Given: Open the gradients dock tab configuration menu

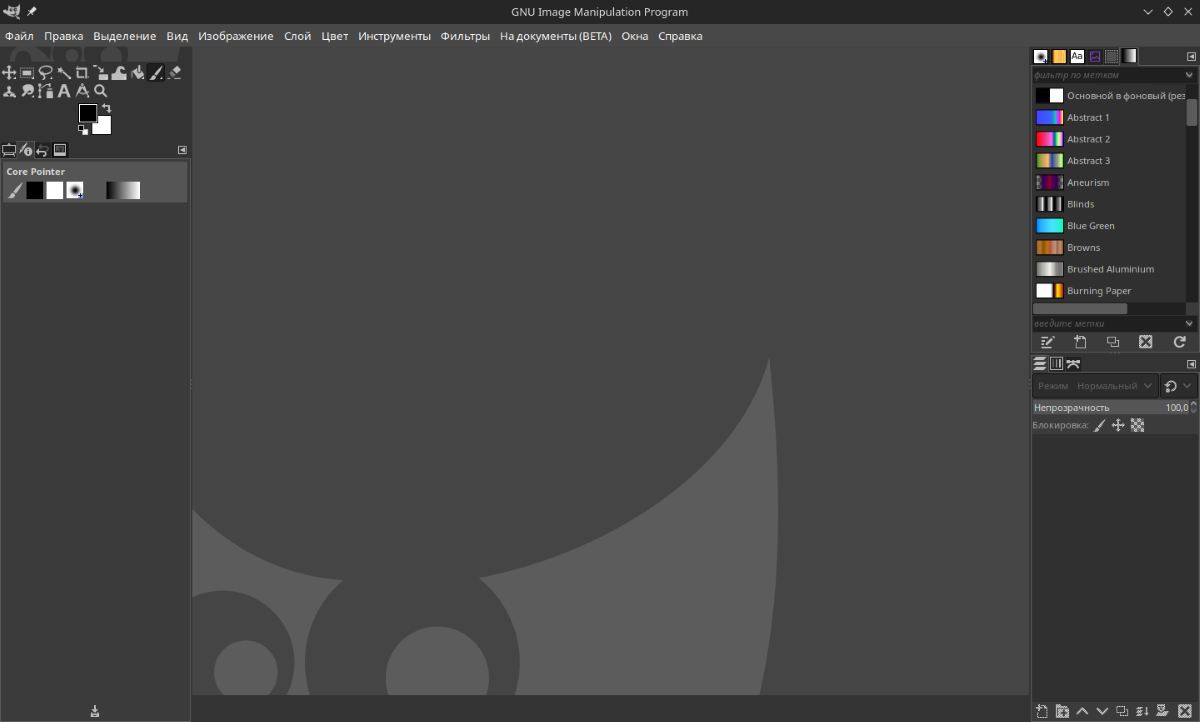Looking at the screenshot, I should tap(1190, 57).
